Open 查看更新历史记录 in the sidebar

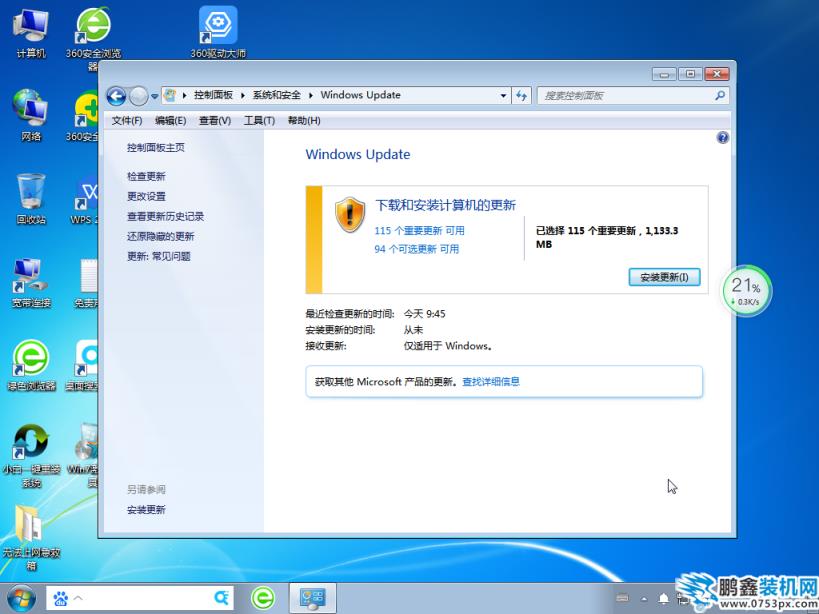[165, 216]
